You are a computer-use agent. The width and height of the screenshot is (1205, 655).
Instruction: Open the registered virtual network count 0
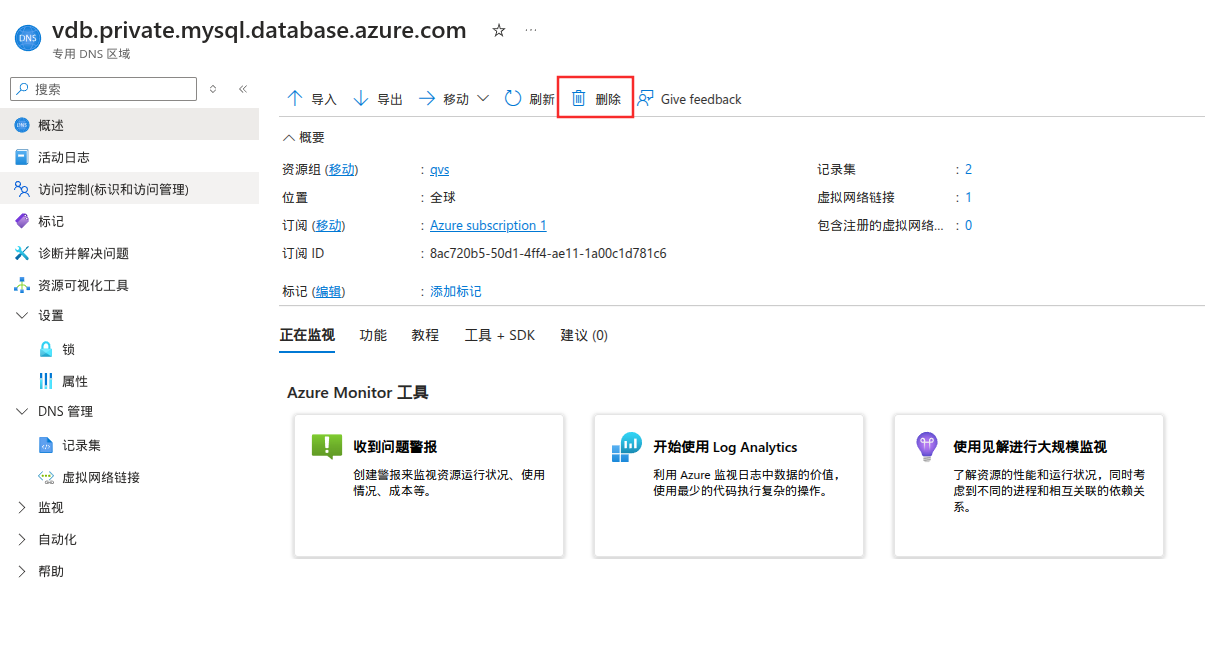969,225
